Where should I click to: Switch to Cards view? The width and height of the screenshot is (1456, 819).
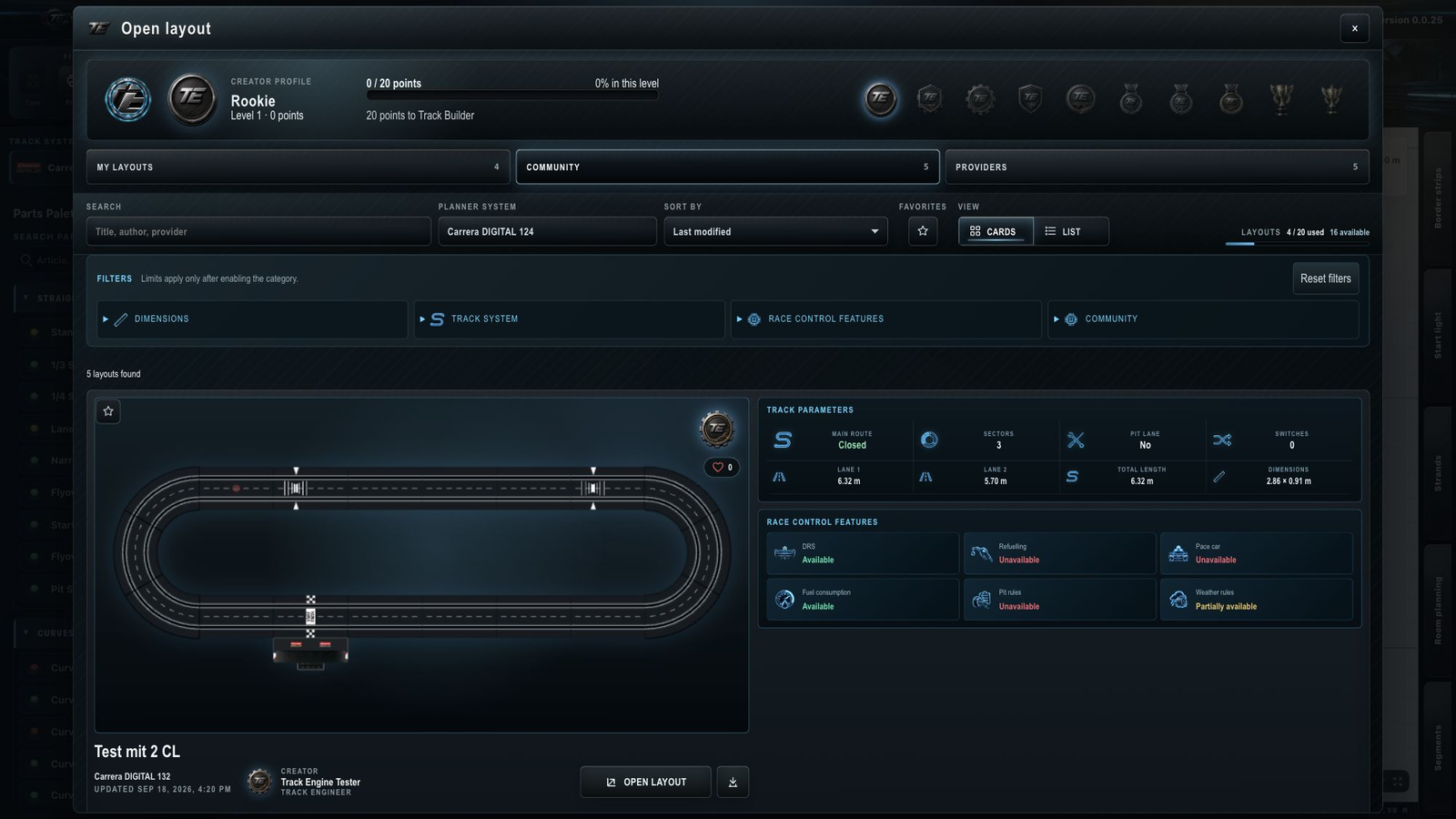pyautogui.click(x=996, y=231)
